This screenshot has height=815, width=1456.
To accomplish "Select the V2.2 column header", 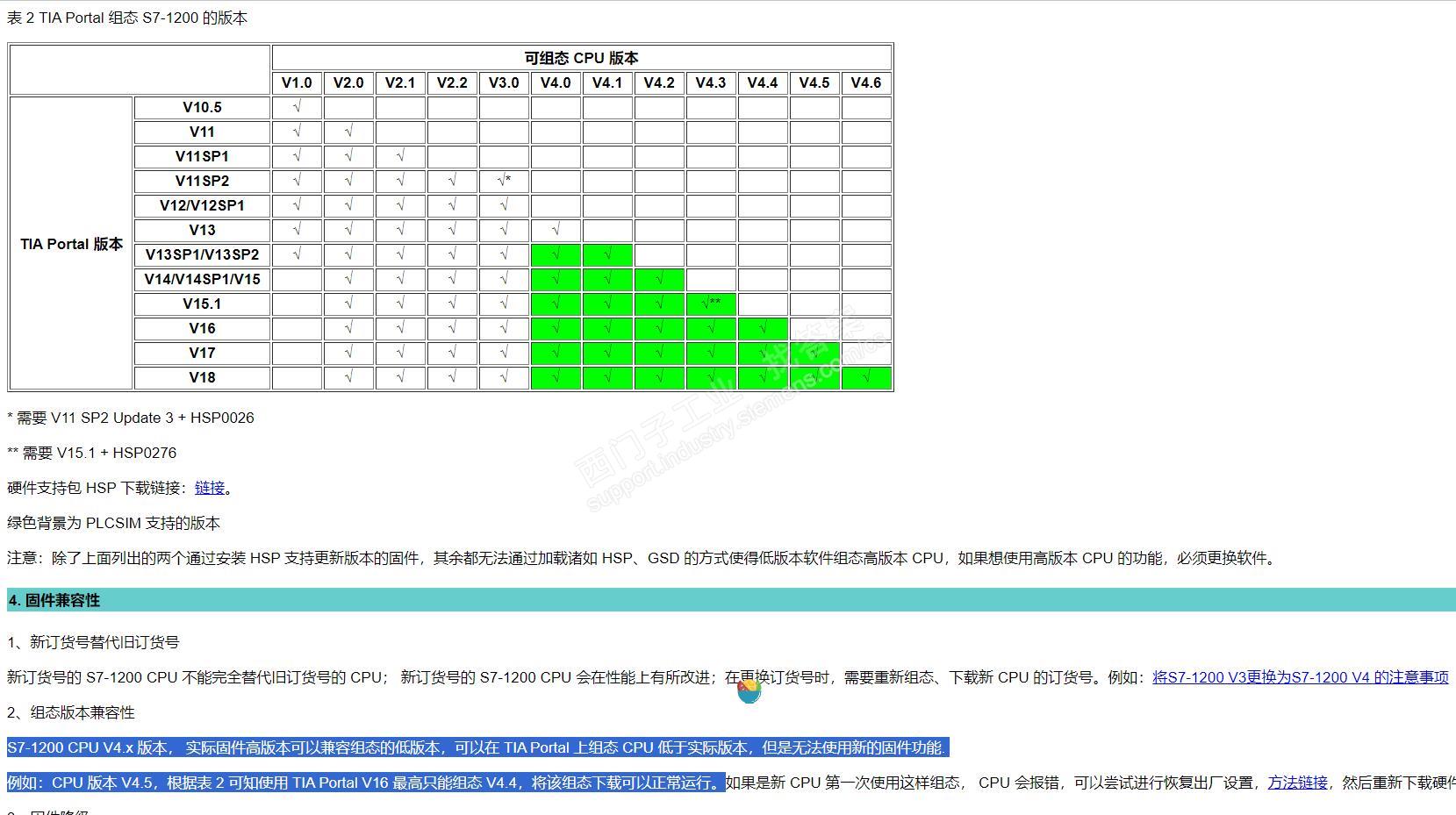I will (452, 82).
